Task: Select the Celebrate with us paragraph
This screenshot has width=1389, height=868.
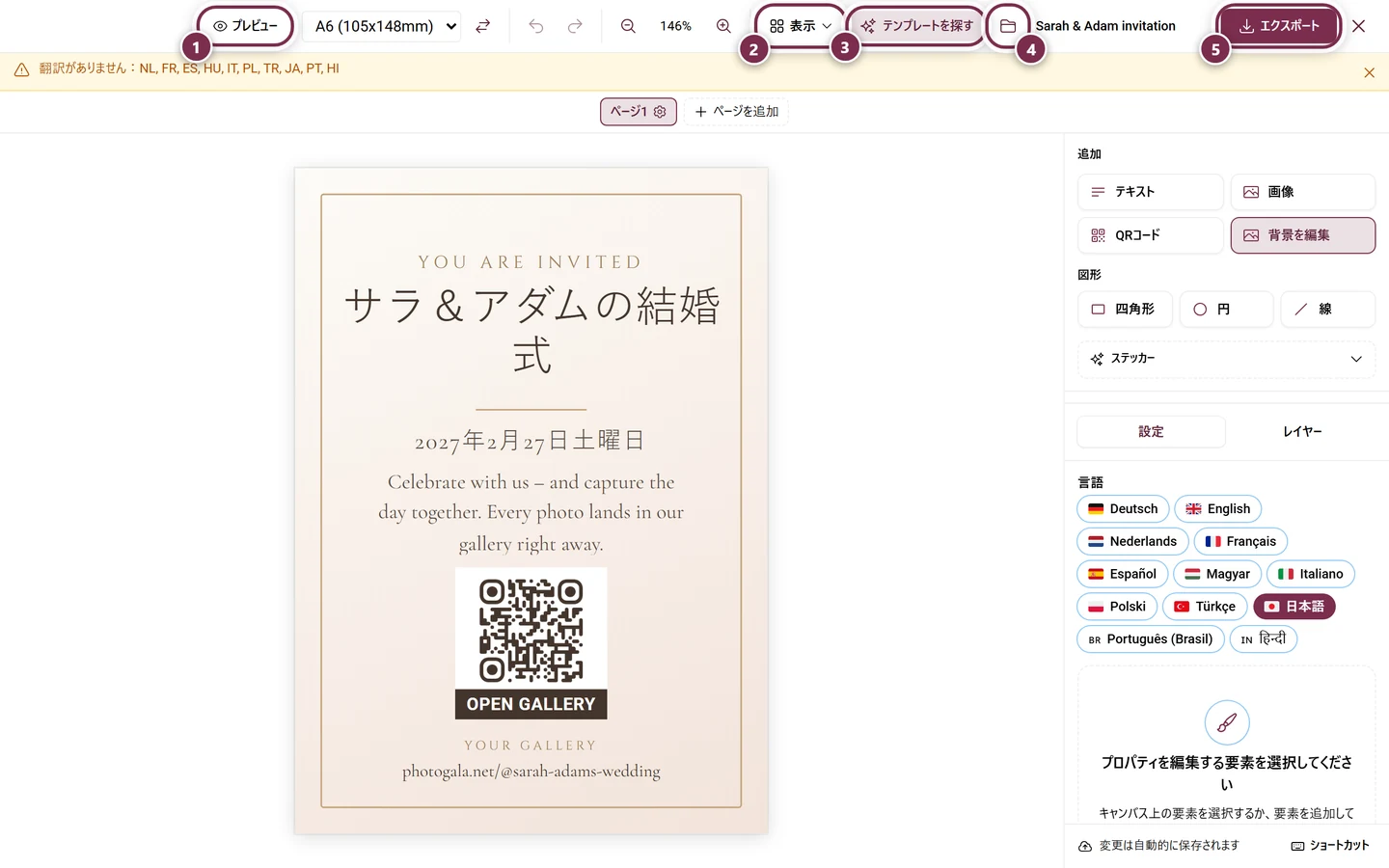Action: pyautogui.click(x=531, y=513)
